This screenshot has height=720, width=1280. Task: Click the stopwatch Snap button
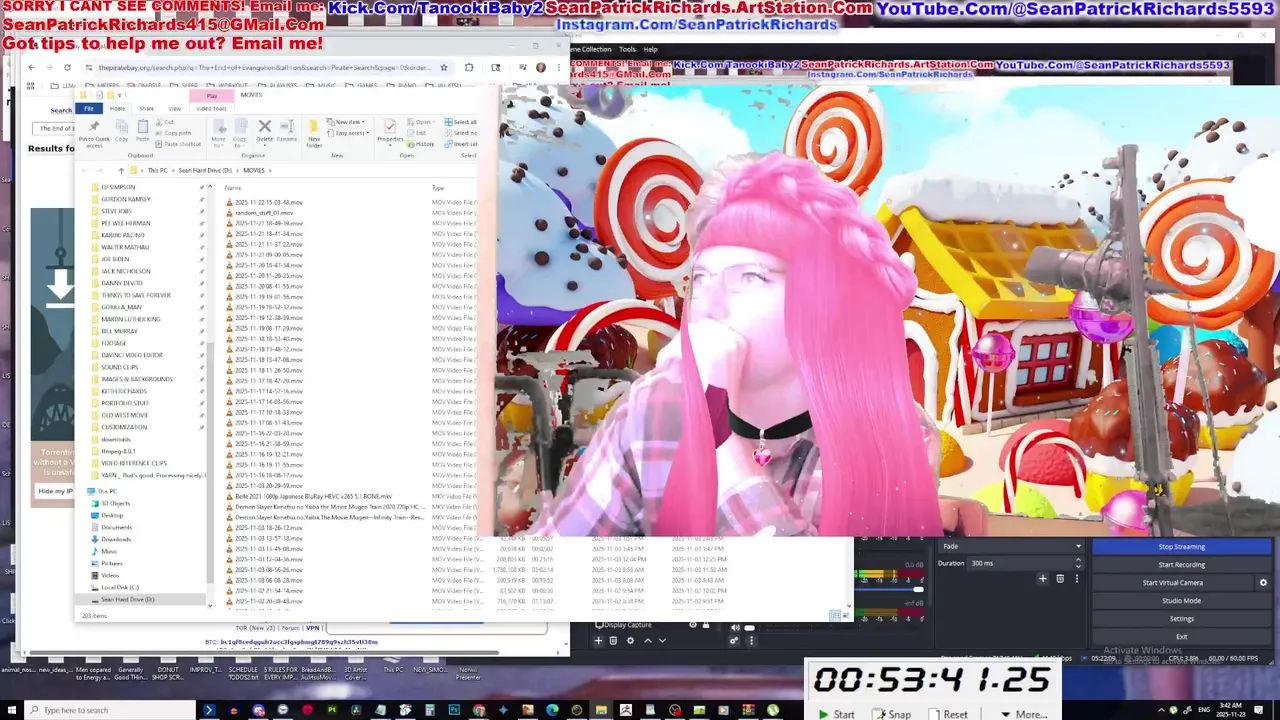pyautogui.click(x=892, y=714)
